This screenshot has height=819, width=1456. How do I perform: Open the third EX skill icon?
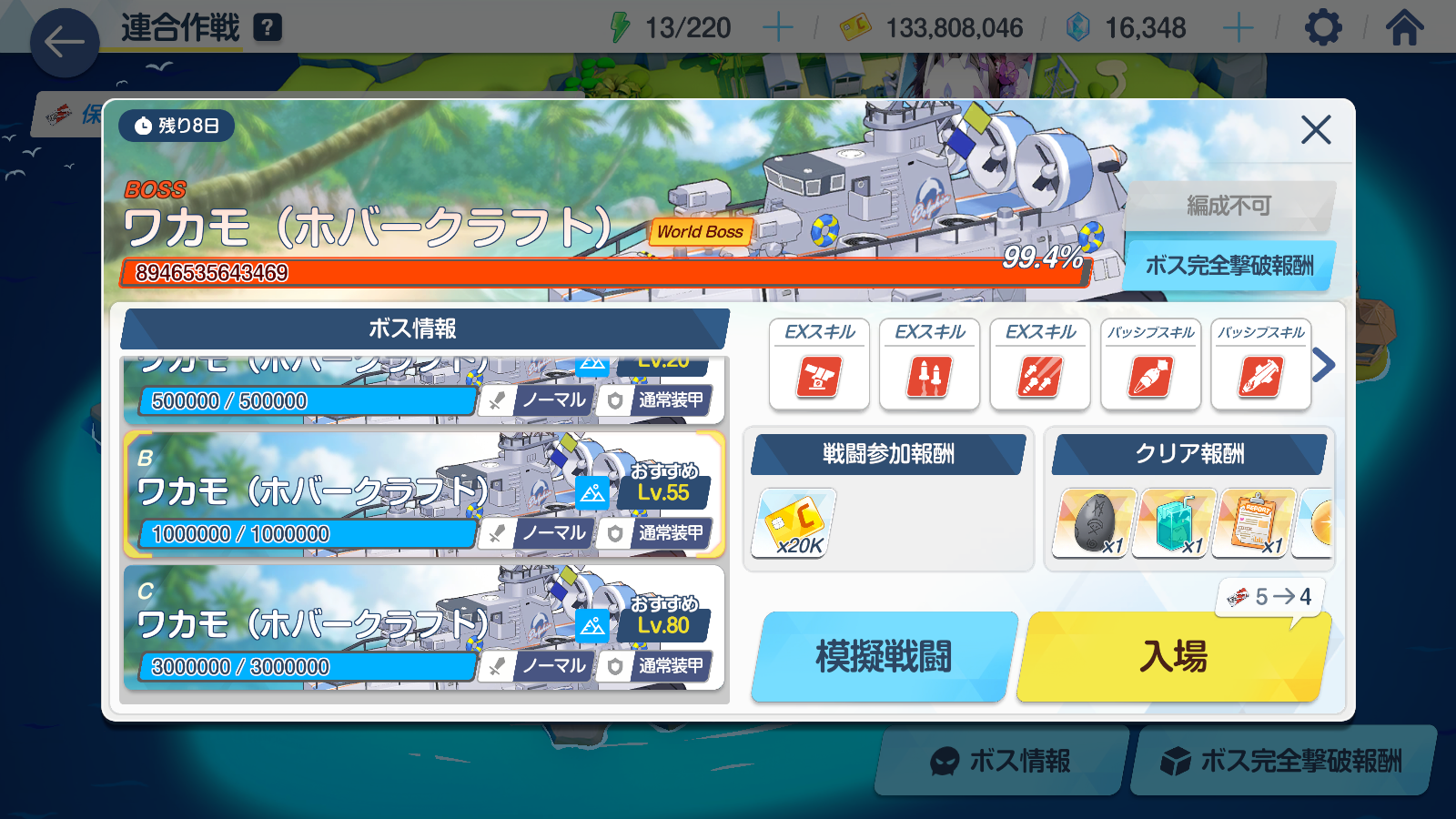1040,364
